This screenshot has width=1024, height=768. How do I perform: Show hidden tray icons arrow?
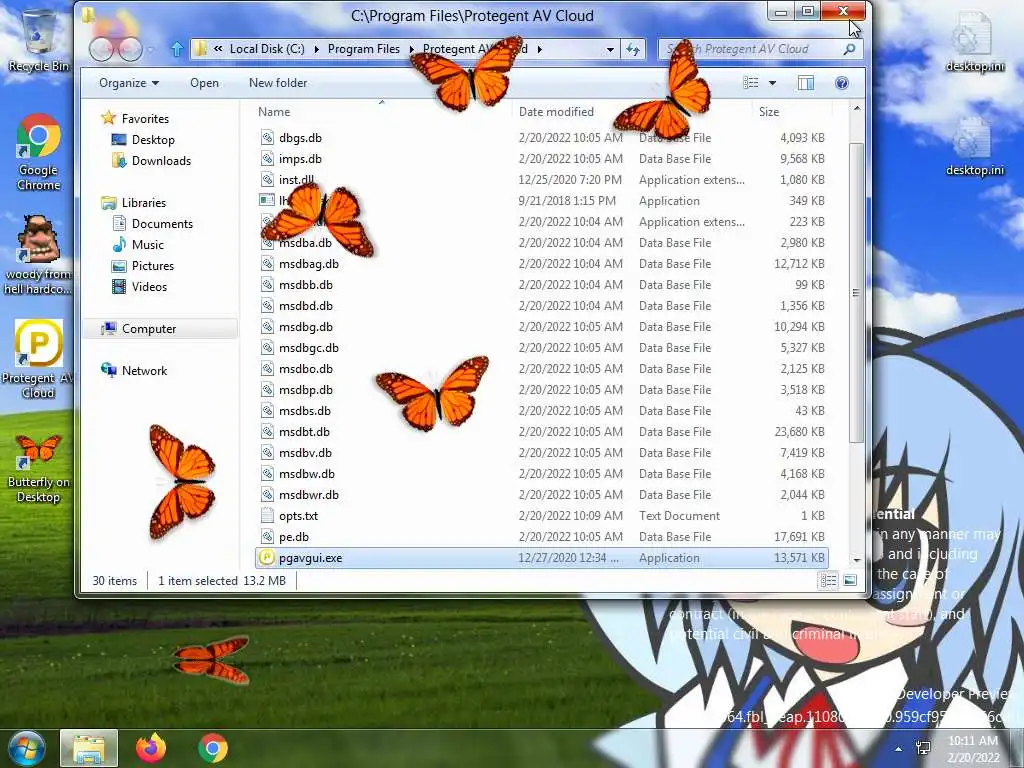click(899, 749)
